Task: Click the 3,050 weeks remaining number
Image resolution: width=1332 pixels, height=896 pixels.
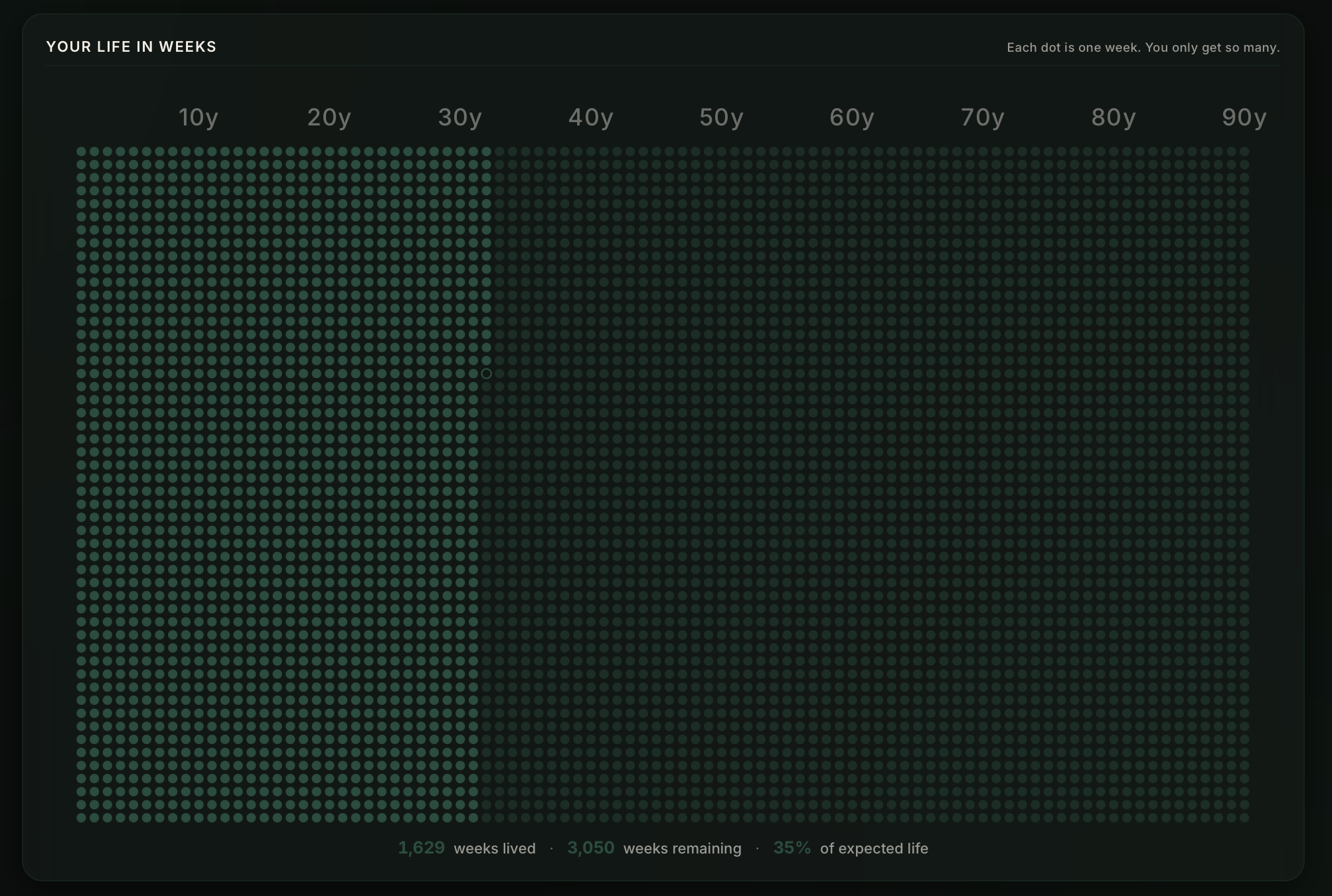Action: click(591, 848)
